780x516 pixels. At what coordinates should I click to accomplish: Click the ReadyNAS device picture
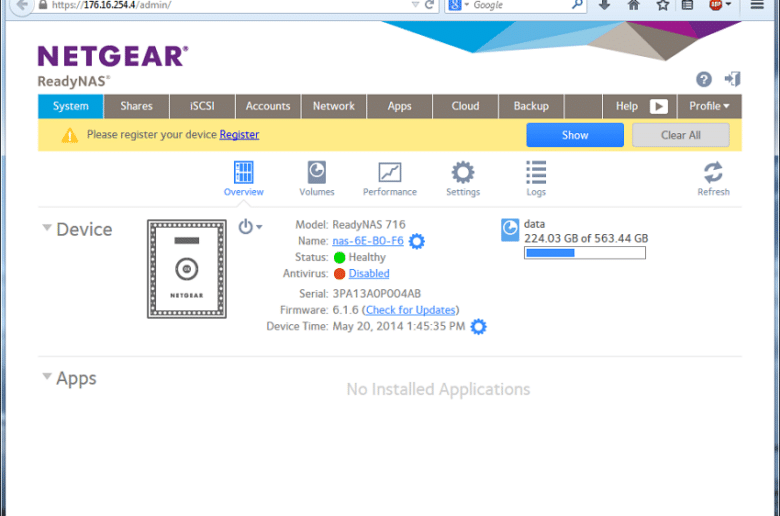click(x=187, y=269)
